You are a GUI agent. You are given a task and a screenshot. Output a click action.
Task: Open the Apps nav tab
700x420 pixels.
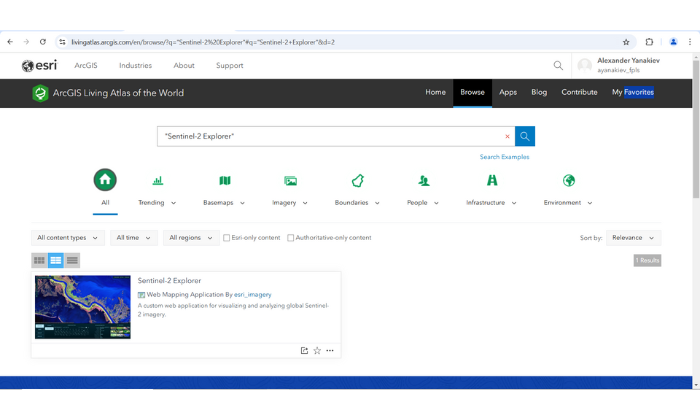[508, 92]
